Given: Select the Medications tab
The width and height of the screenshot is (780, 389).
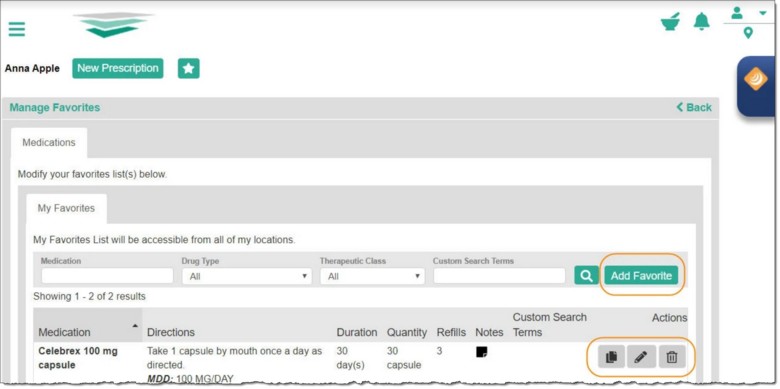Looking at the screenshot, I should point(49,143).
